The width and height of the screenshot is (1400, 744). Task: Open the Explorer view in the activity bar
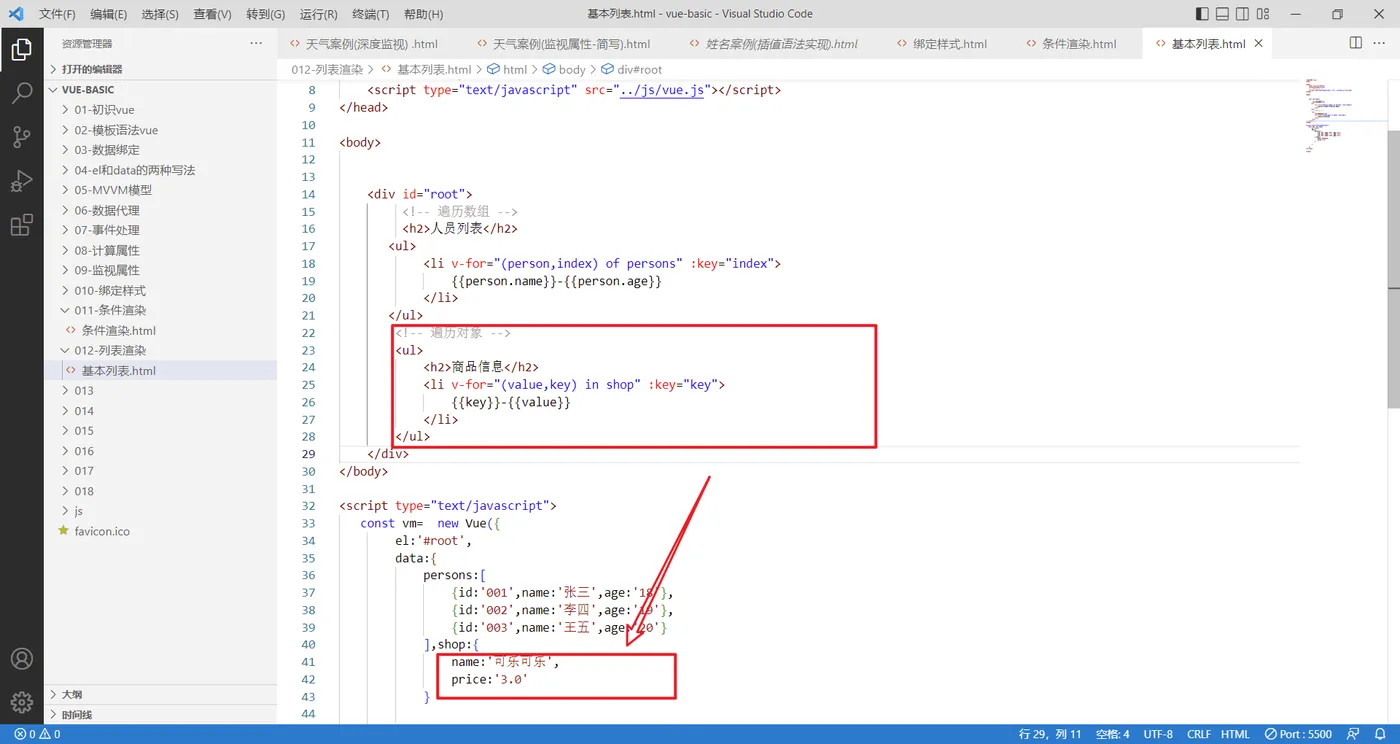21,51
